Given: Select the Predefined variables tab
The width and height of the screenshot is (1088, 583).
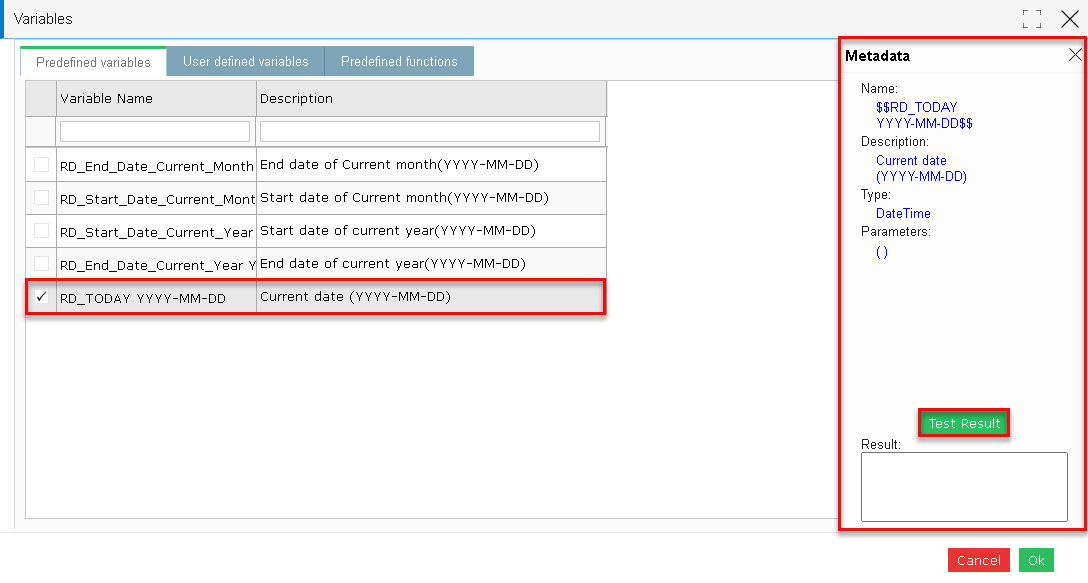Looking at the screenshot, I should [93, 62].
